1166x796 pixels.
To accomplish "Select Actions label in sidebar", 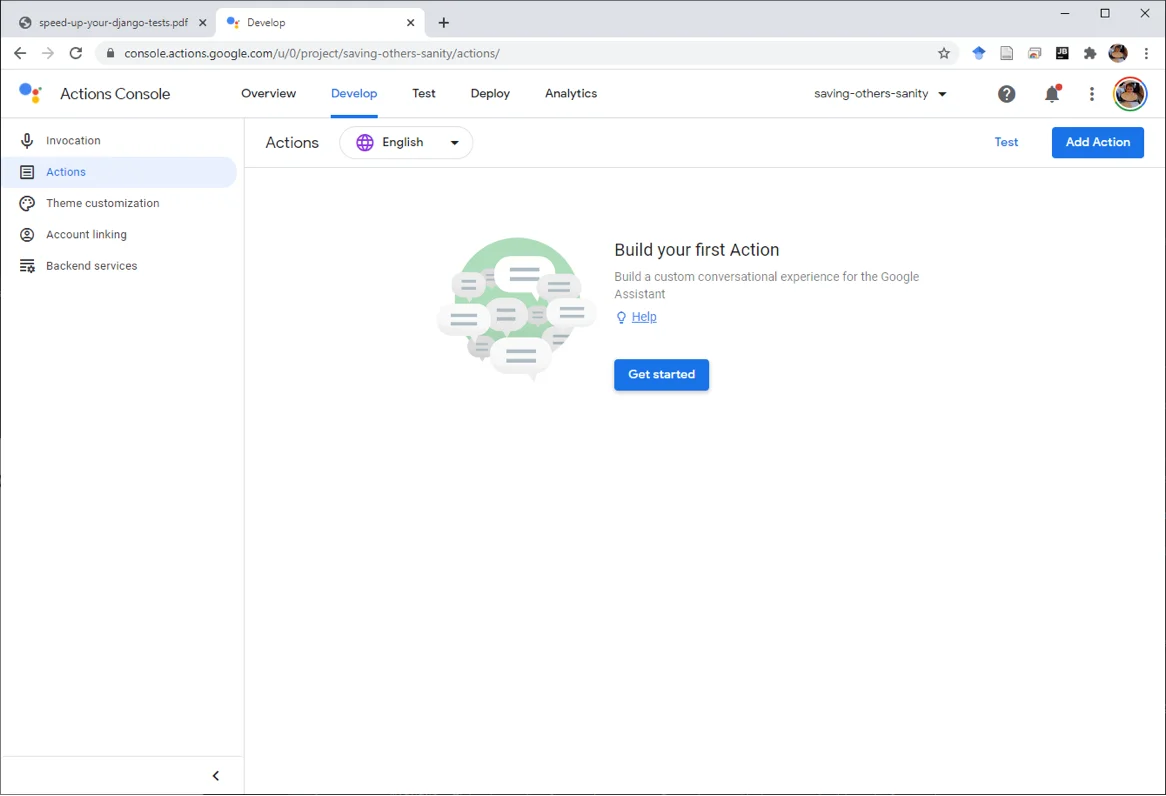I will point(66,172).
